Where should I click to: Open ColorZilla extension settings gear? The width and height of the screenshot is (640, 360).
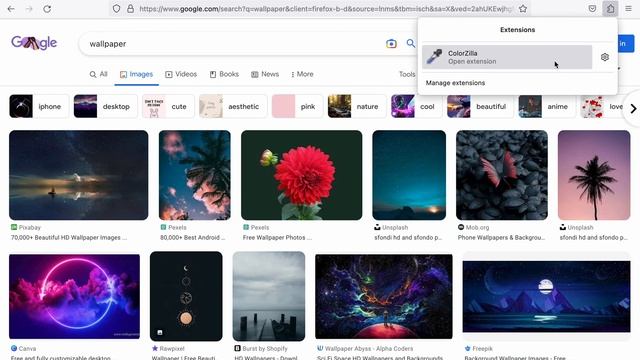(x=605, y=57)
